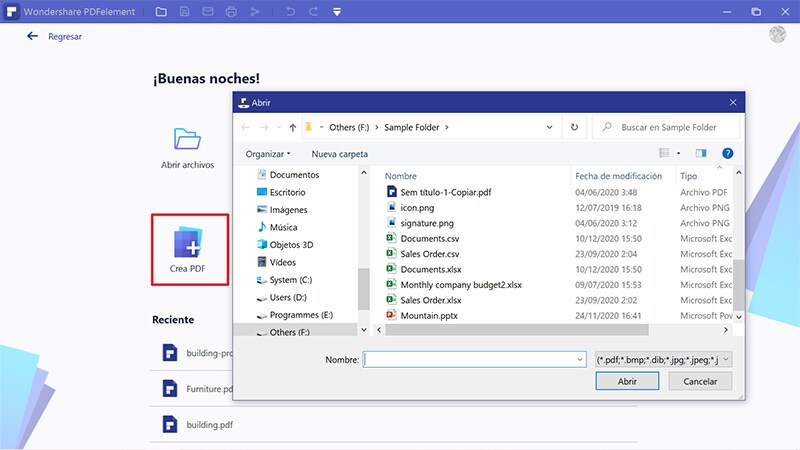Click the email envelope icon in toolbar

pos(208,12)
